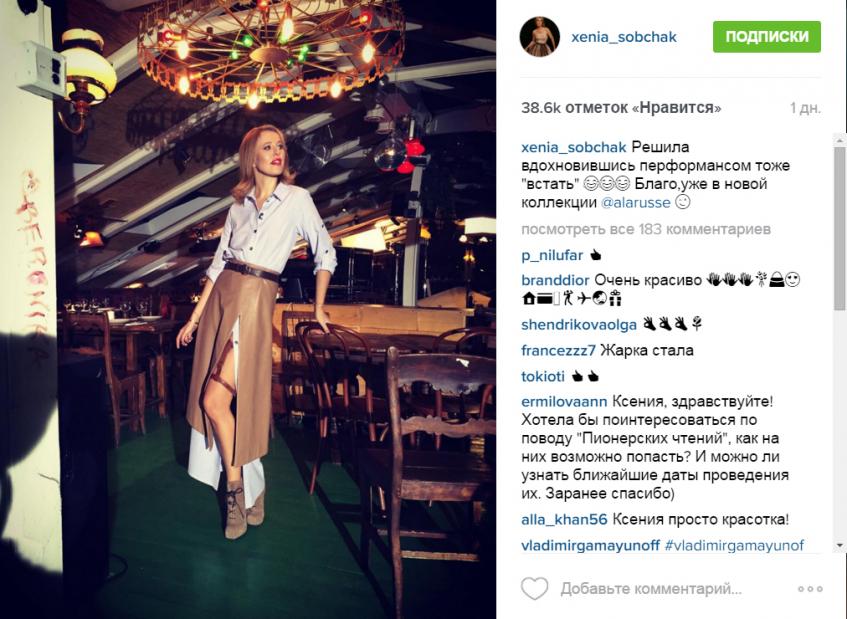Viewport: 847px width, 619px height.
Task: Open the #vladimirgamayunof hashtag
Action: click(734, 545)
